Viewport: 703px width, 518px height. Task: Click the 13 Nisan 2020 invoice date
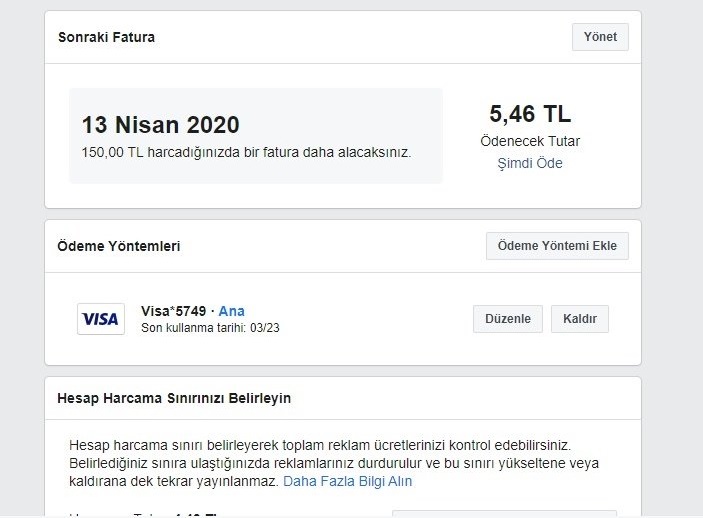click(x=160, y=125)
